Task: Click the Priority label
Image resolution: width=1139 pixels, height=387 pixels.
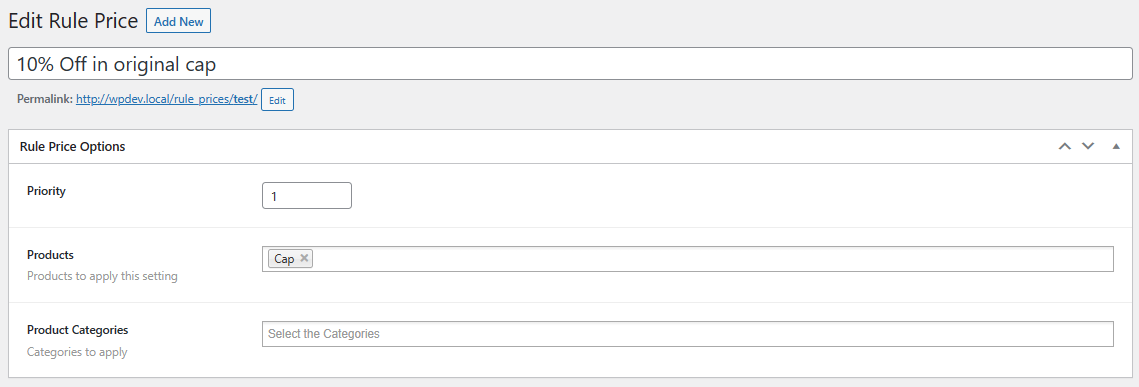Action: [x=46, y=191]
